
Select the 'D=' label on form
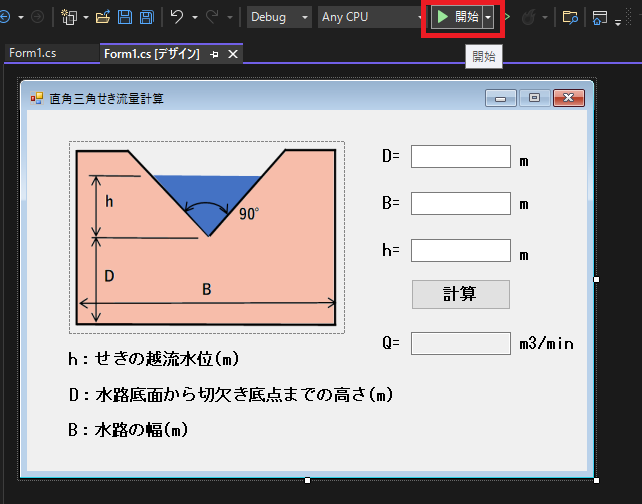[391, 156]
